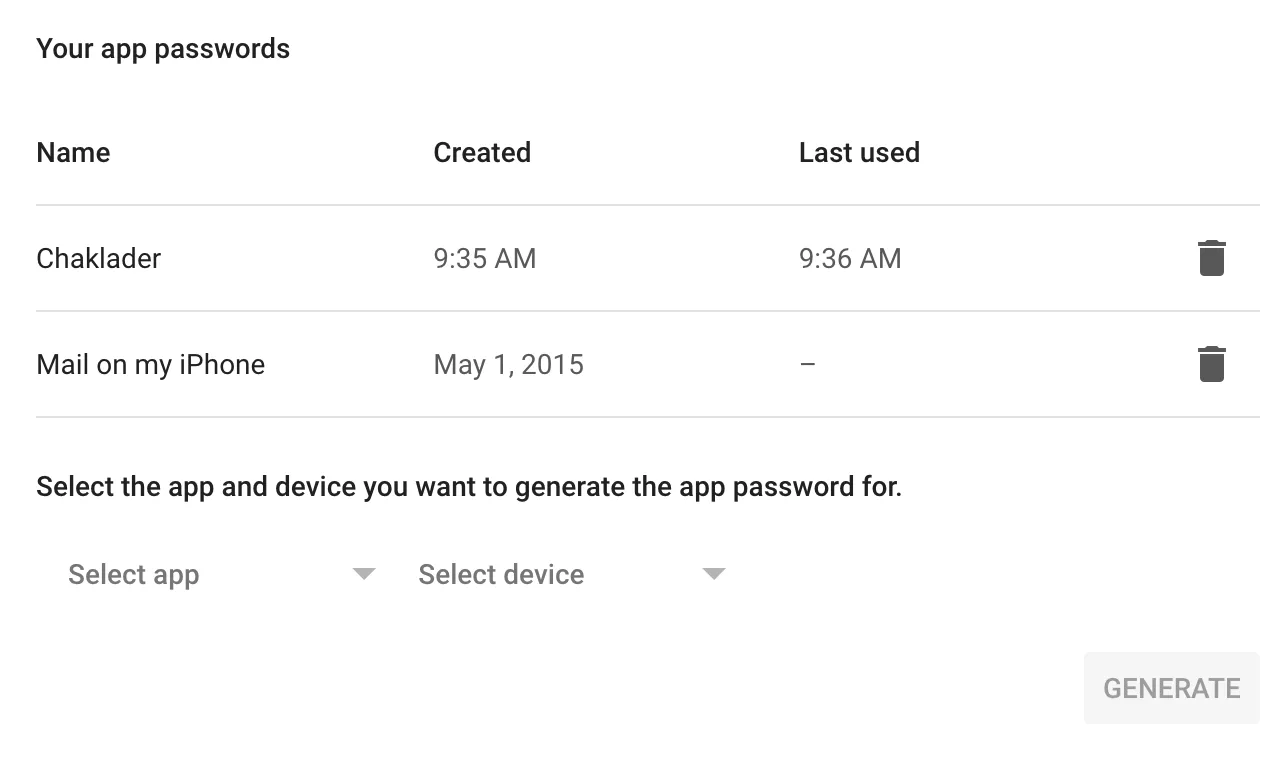Click the Created column header
The image size is (1288, 774).
(482, 153)
